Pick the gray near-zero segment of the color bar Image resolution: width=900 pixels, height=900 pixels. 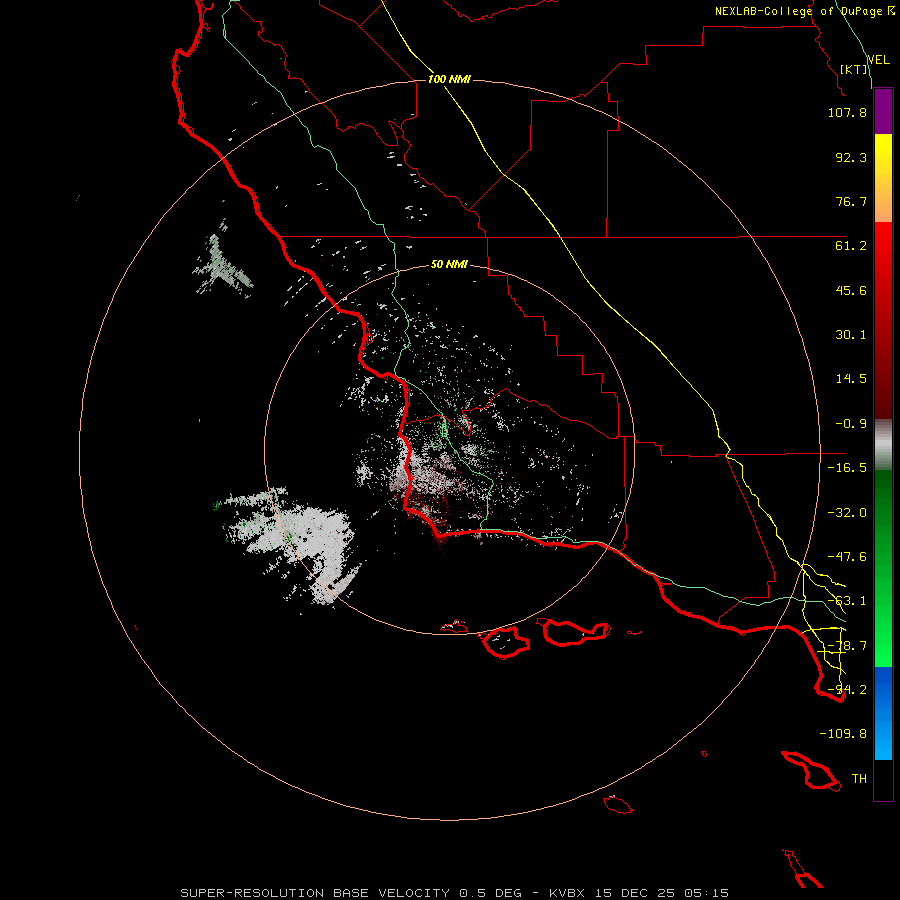pyautogui.click(x=883, y=445)
